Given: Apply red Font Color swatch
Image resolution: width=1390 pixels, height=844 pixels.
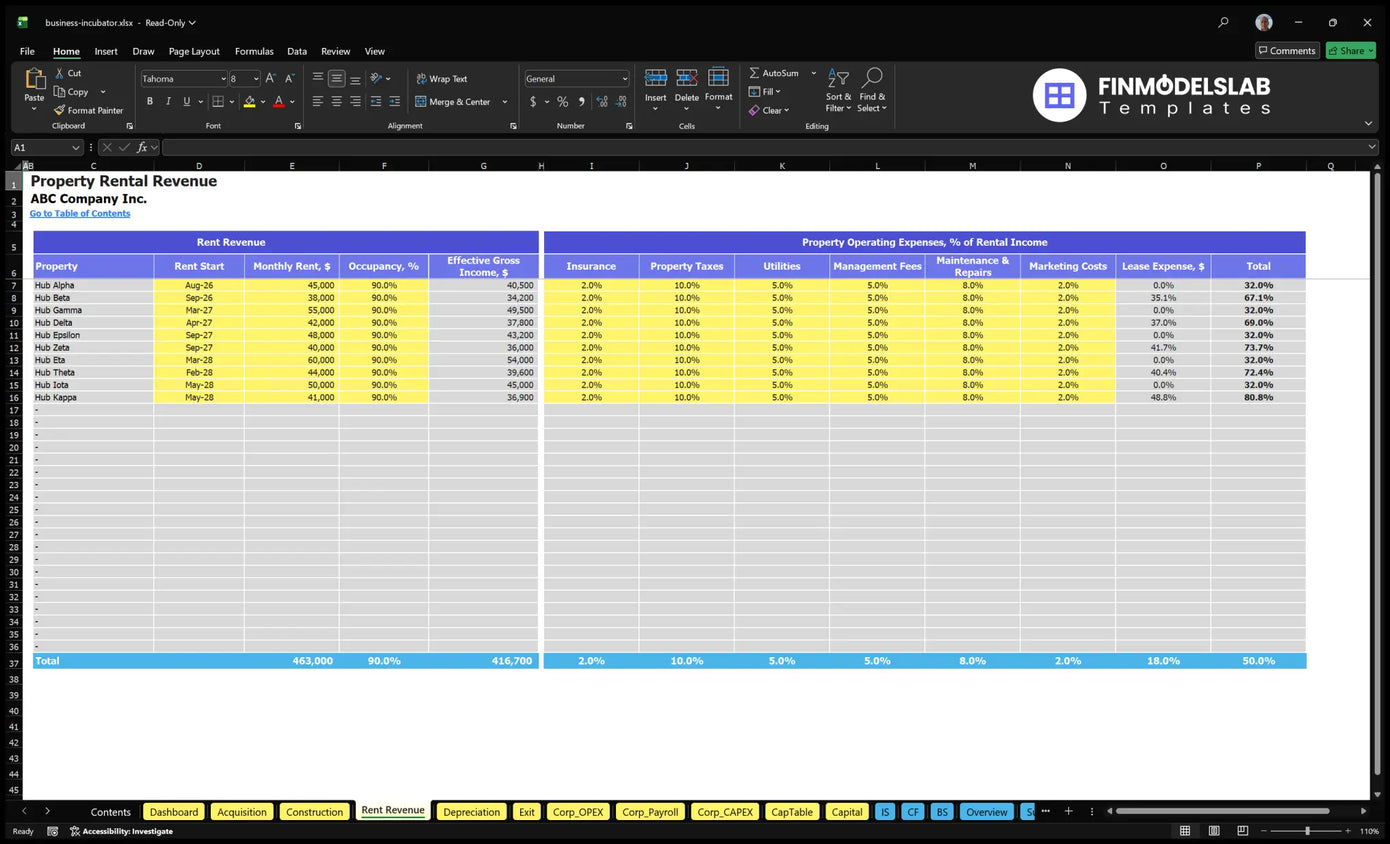Looking at the screenshot, I should pyautogui.click(x=278, y=101).
